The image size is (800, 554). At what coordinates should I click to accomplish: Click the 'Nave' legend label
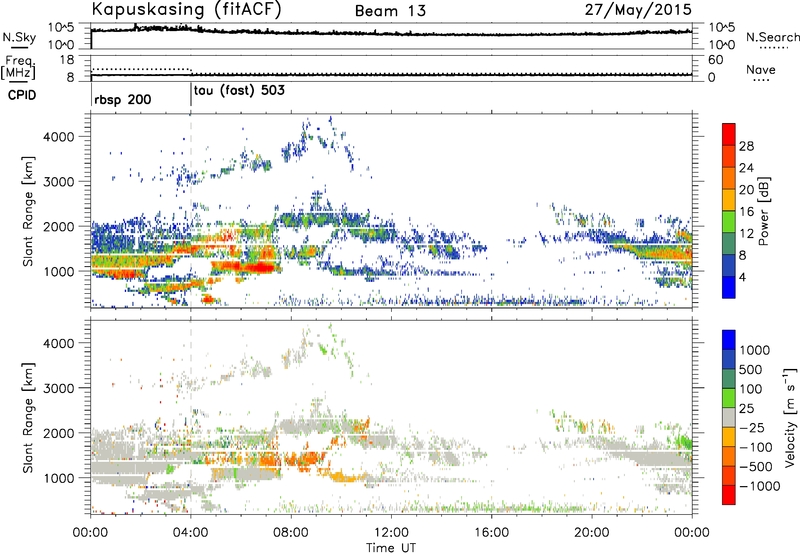pos(761,69)
